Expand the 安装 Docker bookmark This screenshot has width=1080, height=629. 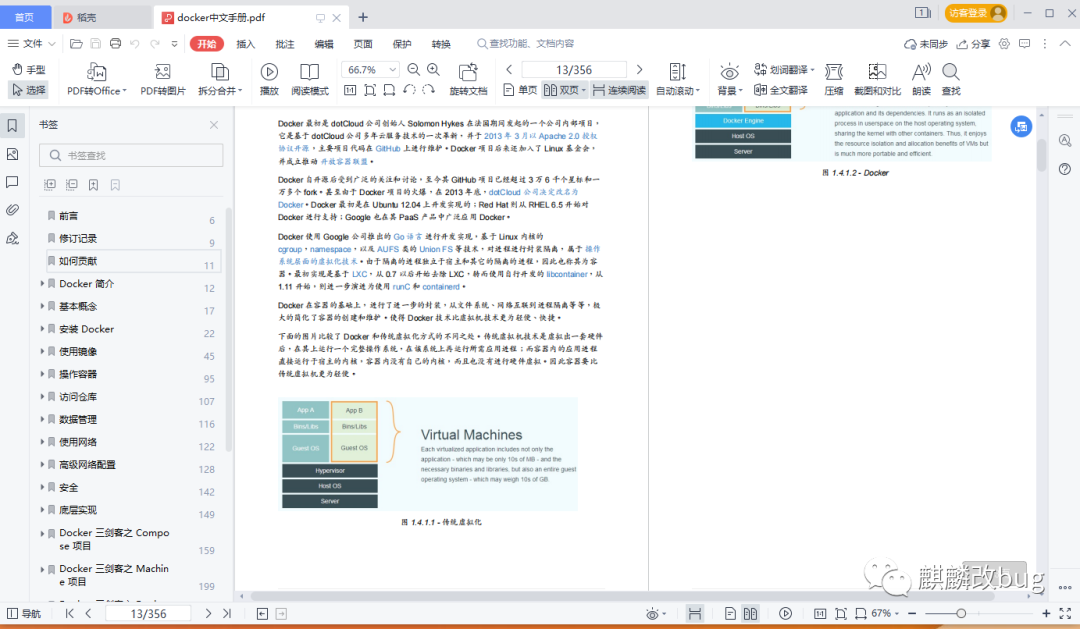(x=42, y=329)
